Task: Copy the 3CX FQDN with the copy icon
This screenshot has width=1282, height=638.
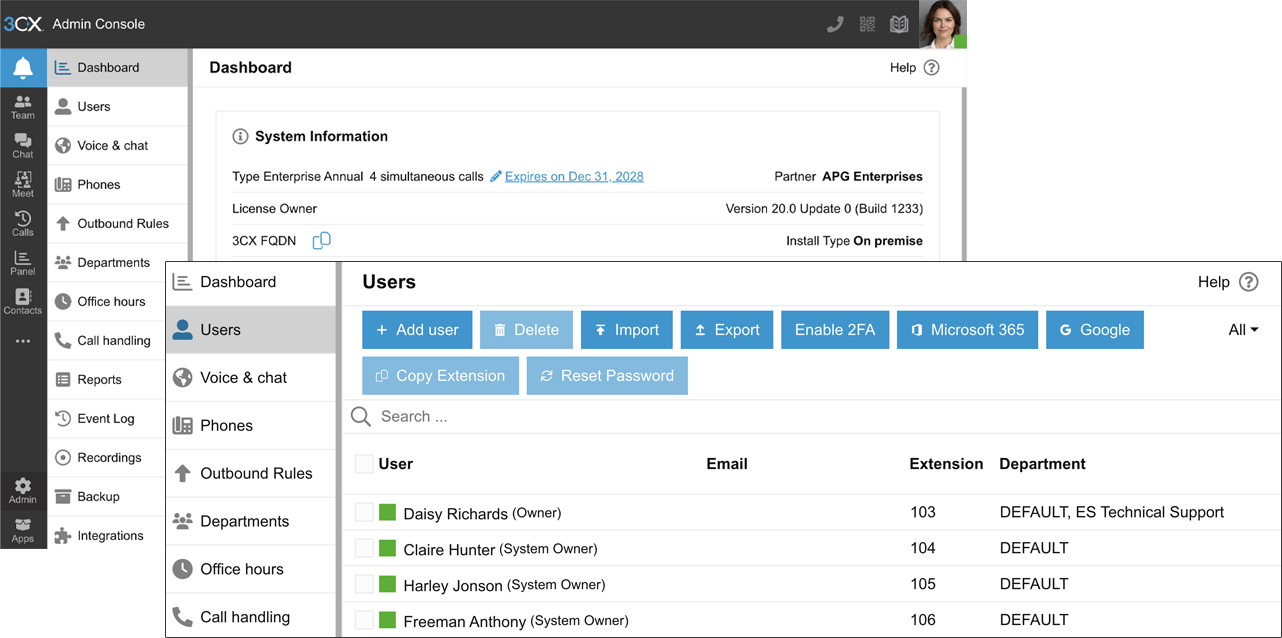Action: [x=321, y=240]
